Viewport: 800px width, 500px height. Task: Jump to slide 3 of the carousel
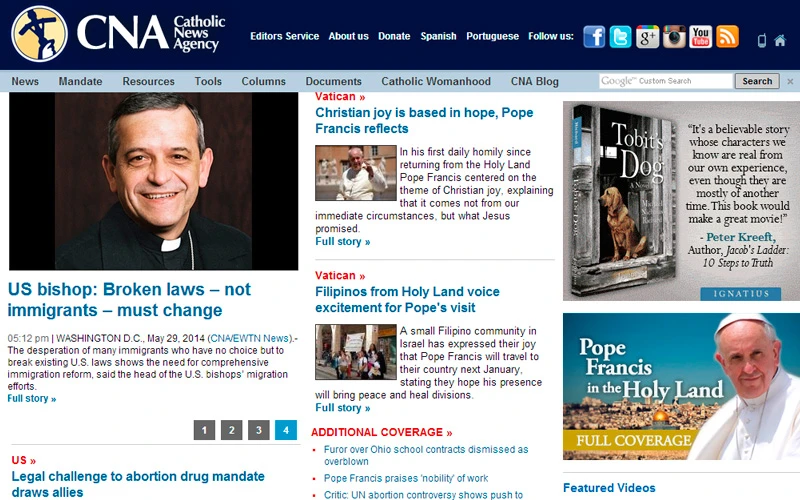259,430
